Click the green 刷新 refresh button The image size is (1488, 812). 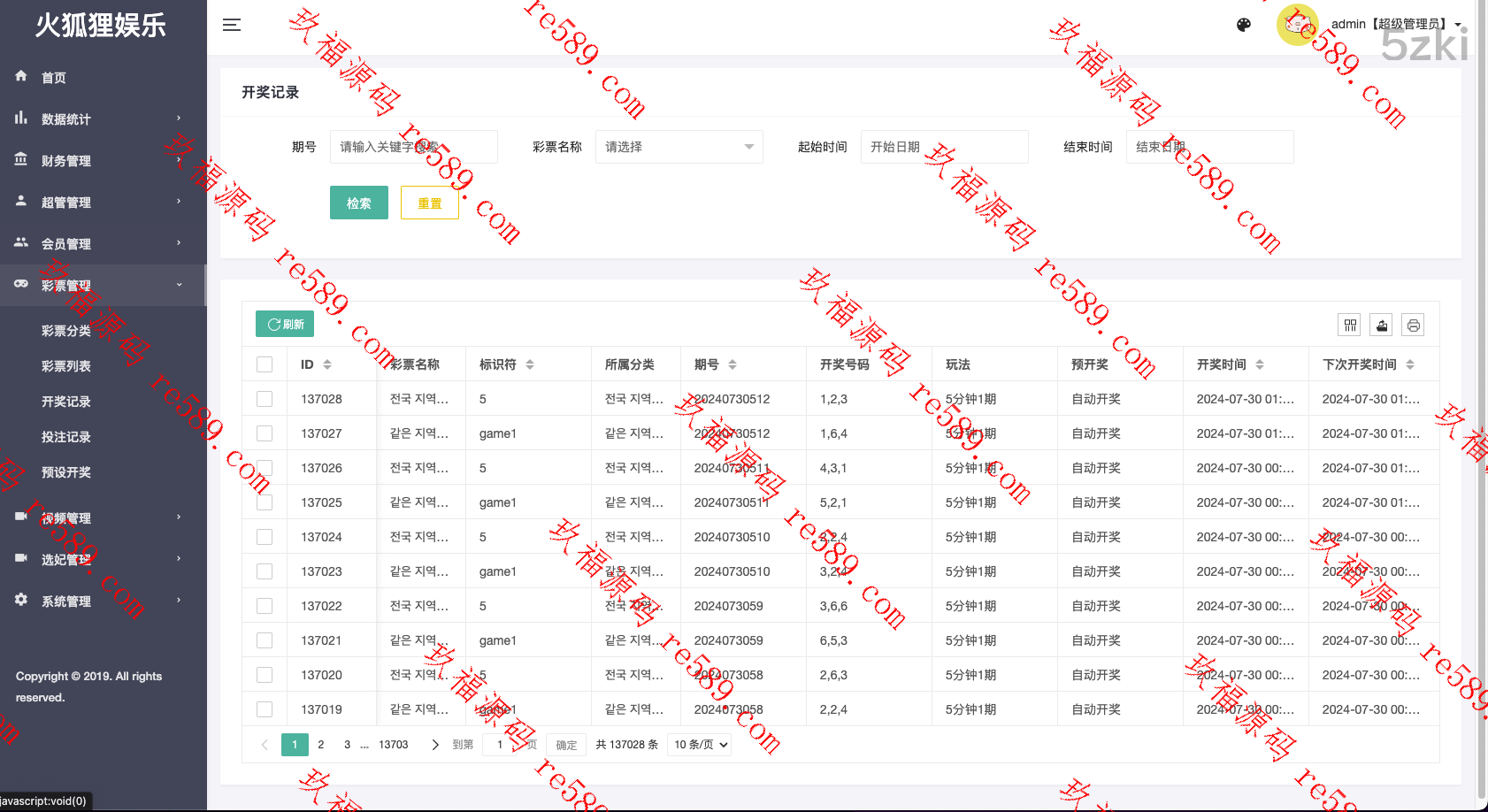click(285, 324)
